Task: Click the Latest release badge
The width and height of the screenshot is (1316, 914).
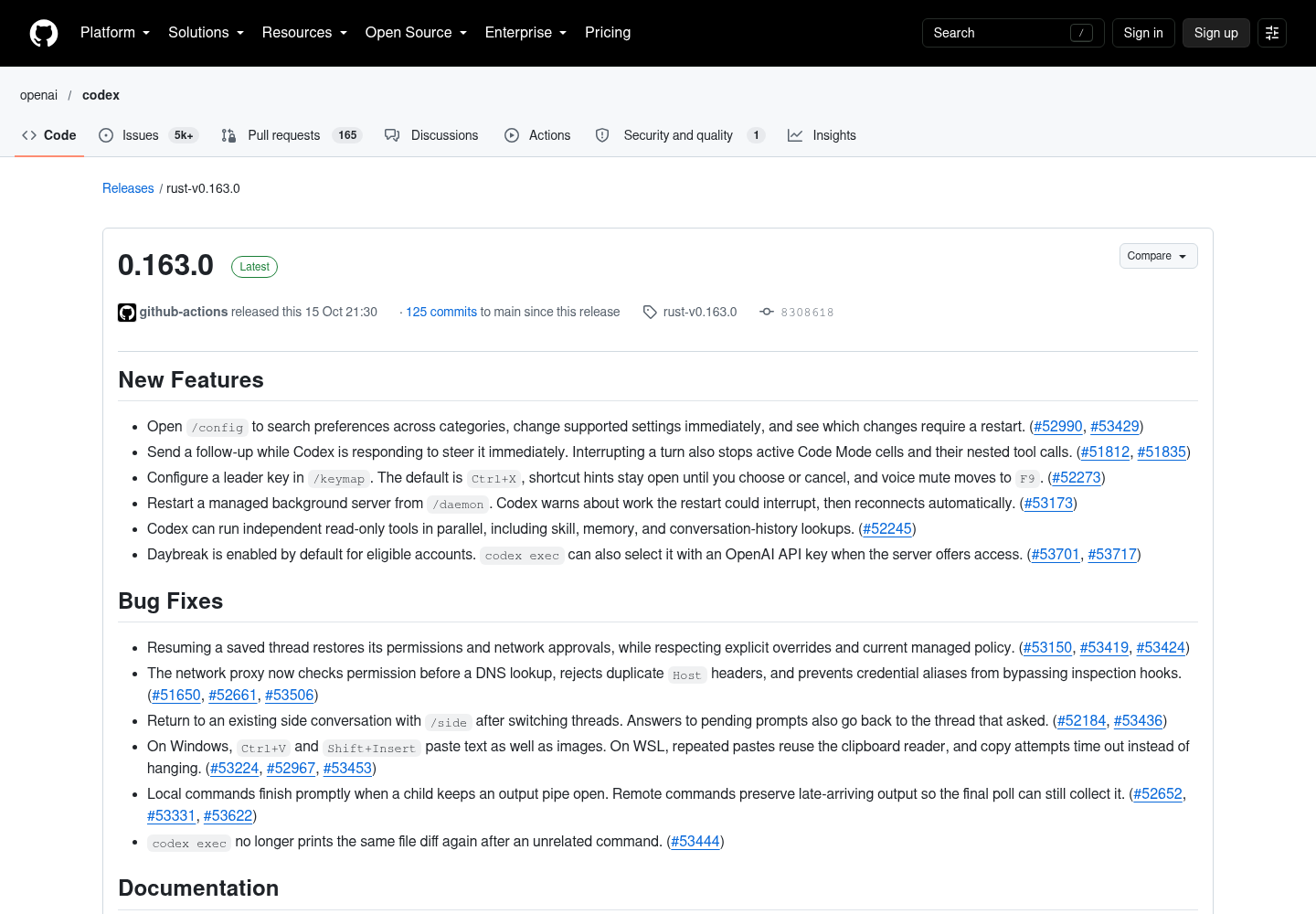Action: 254,267
